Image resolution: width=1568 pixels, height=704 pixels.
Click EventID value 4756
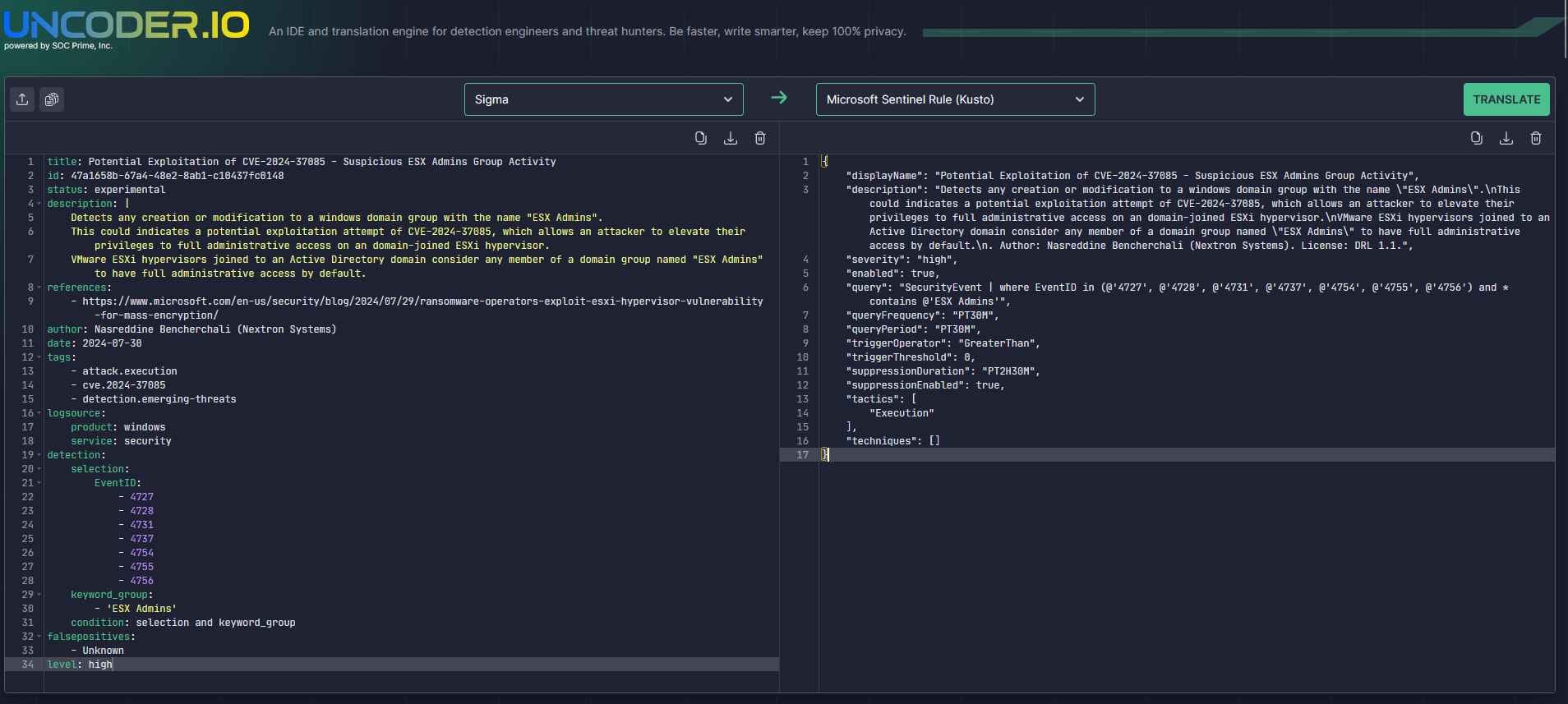[142, 581]
